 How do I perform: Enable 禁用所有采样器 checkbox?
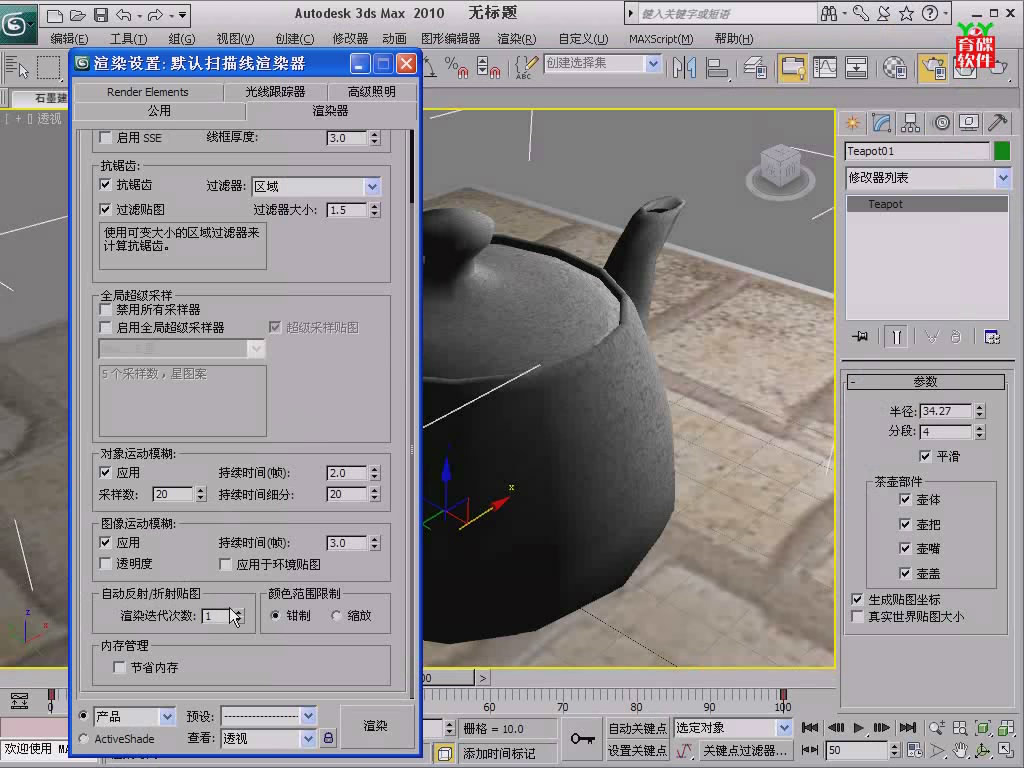pyautogui.click(x=104, y=309)
